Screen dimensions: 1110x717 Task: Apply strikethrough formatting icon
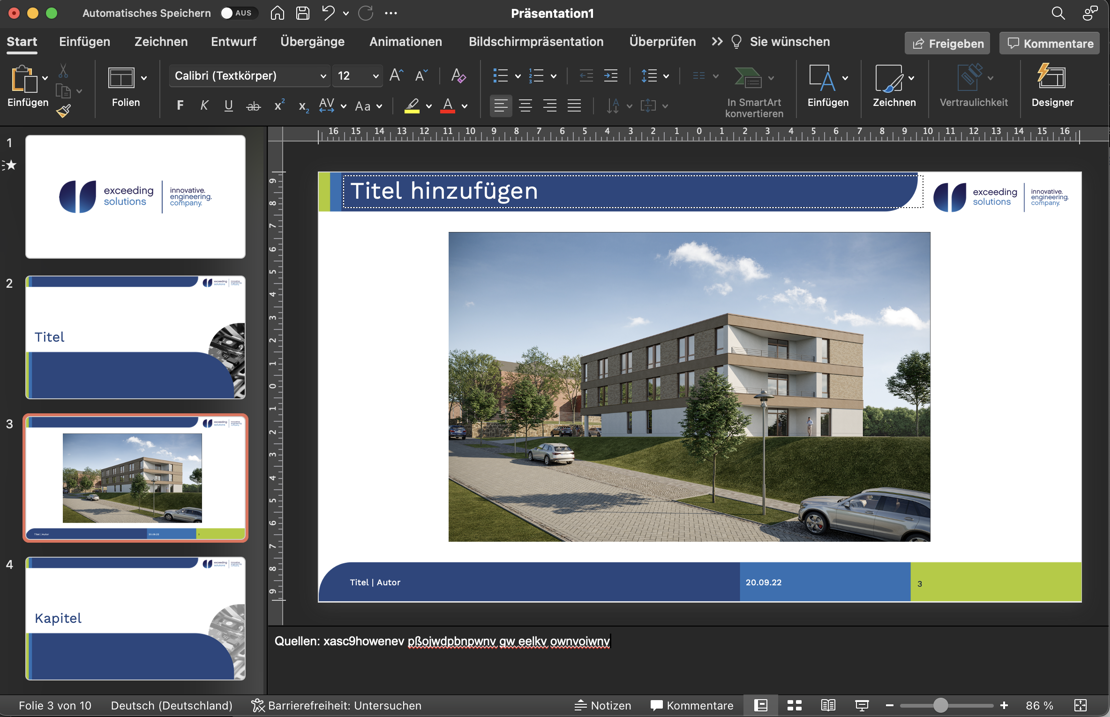[x=253, y=106]
